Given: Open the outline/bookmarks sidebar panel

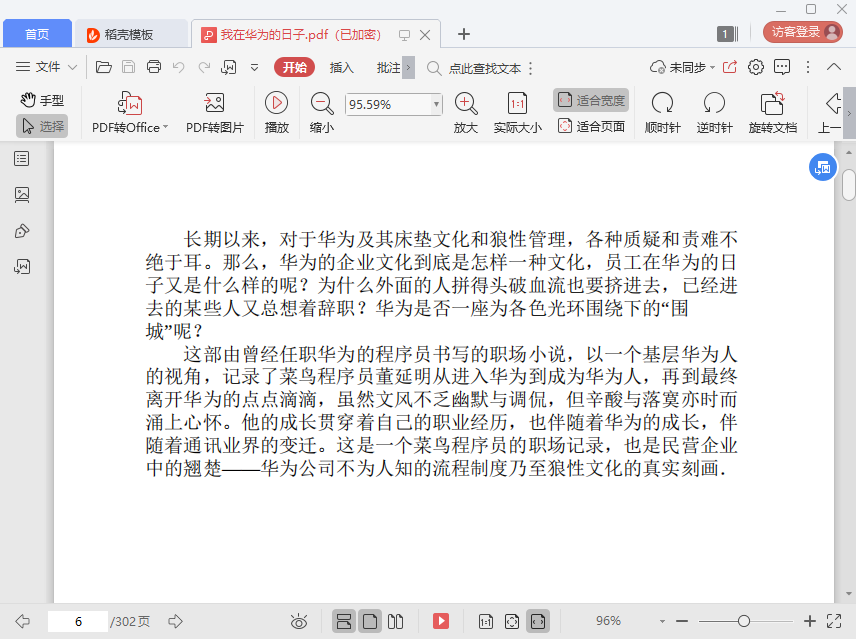Looking at the screenshot, I should [22, 159].
